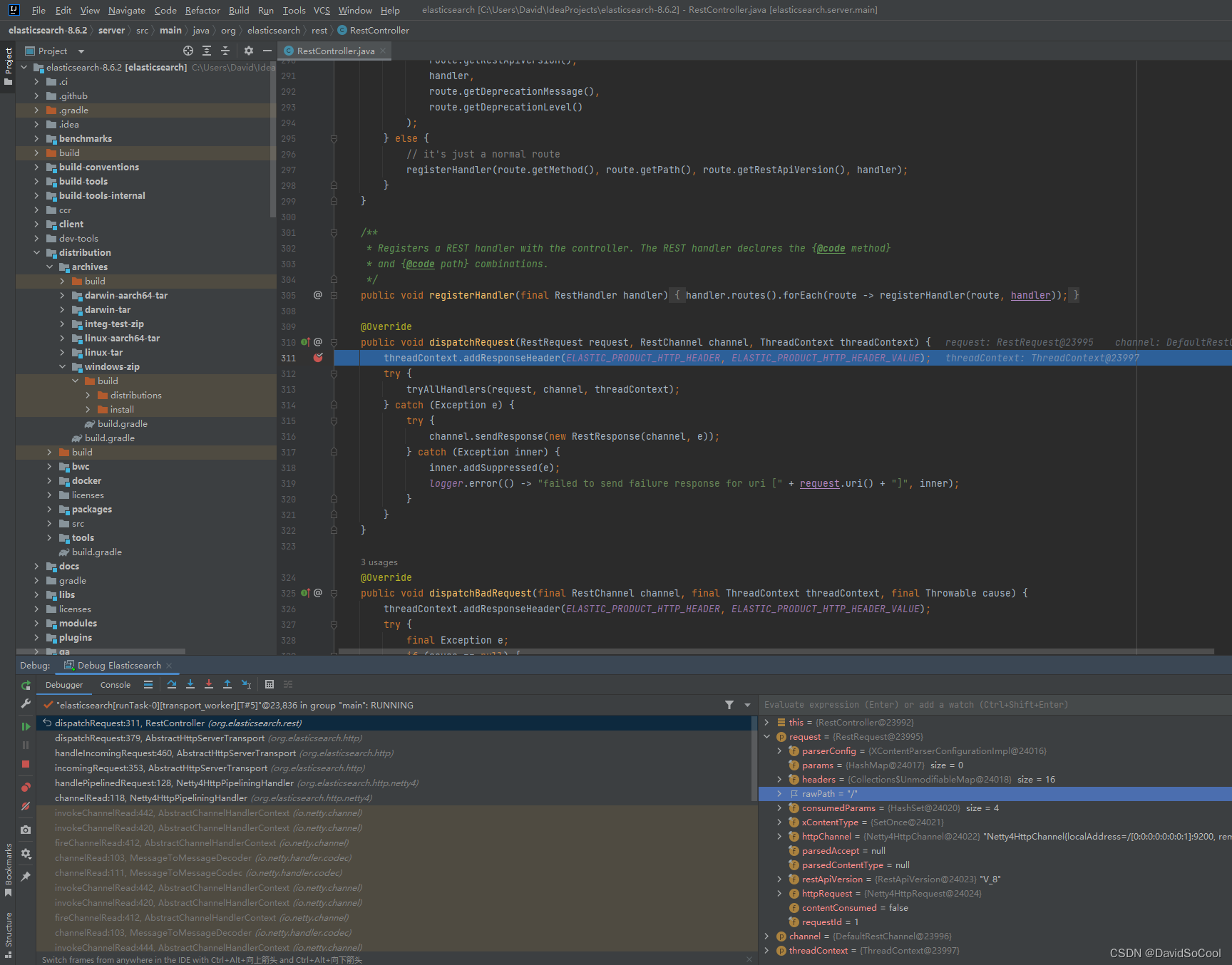Open the Refactor menu
Image resolution: width=1232 pixels, height=965 pixels.
(202, 10)
